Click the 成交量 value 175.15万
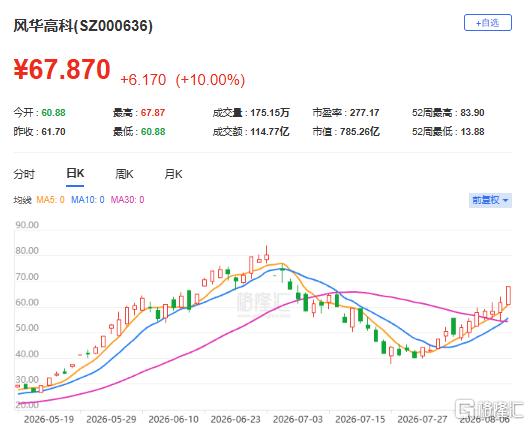This screenshot has height=426, width=530. tap(270, 113)
